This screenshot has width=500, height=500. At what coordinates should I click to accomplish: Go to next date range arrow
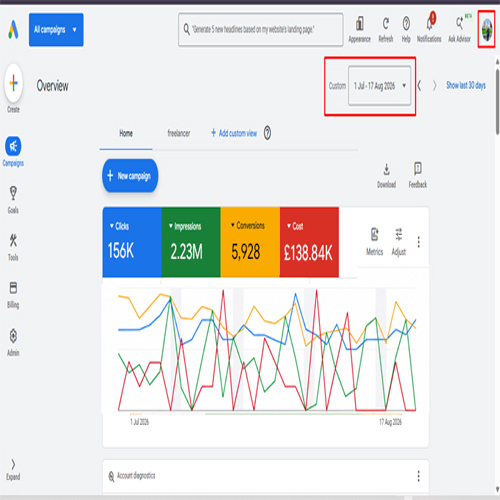coord(434,86)
